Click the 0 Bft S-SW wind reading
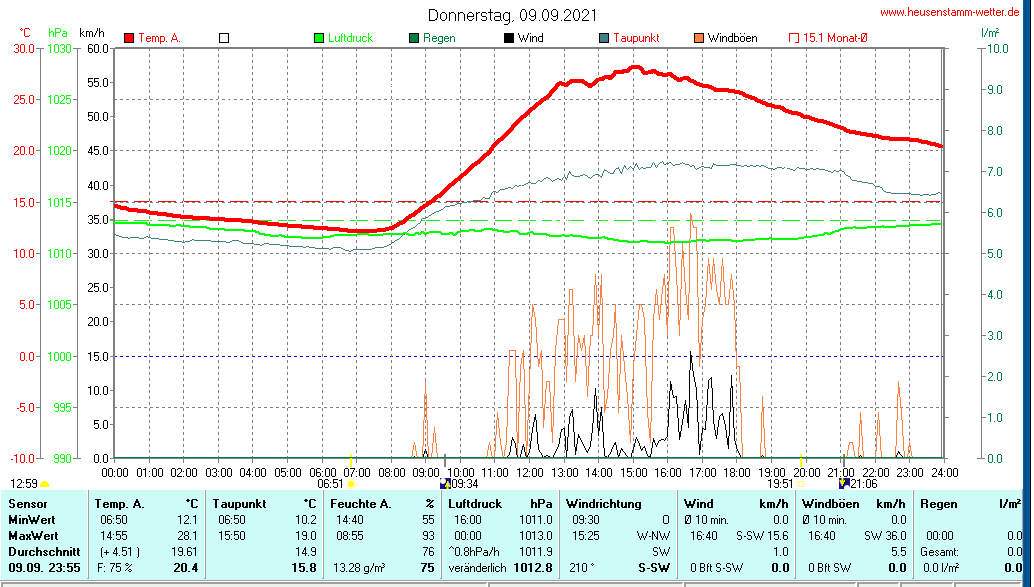This screenshot has width=1034, height=587. click(716, 567)
